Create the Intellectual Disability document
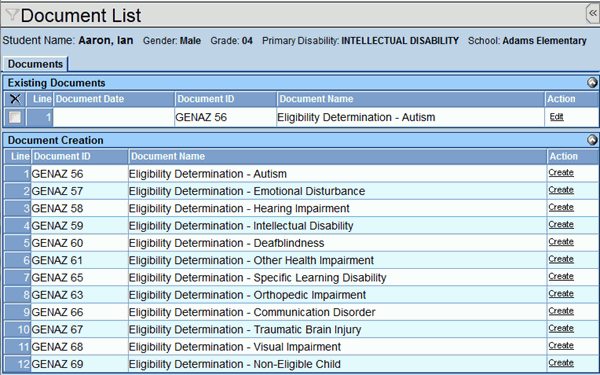Screen dimensions: 600x375 561,224
